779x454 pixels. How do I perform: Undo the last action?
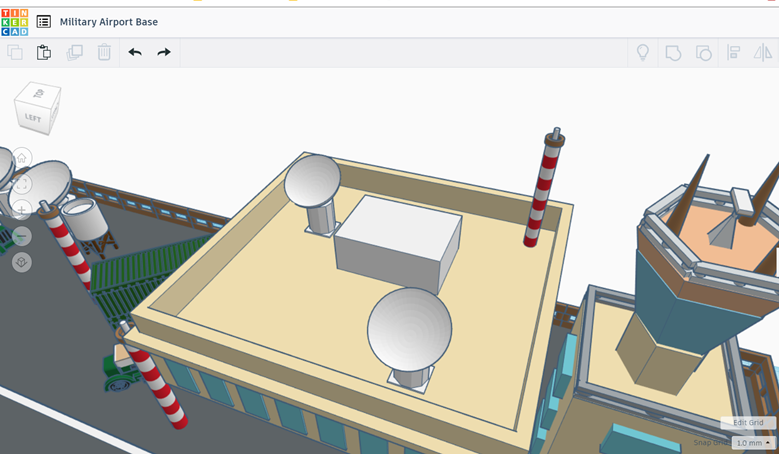coord(135,52)
